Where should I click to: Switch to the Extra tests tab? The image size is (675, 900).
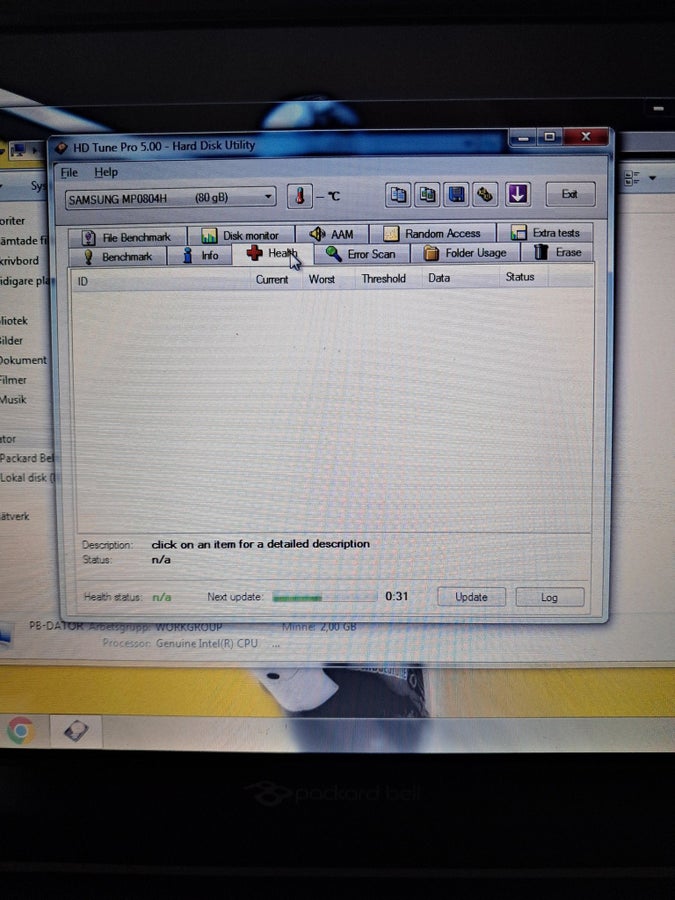[545, 232]
